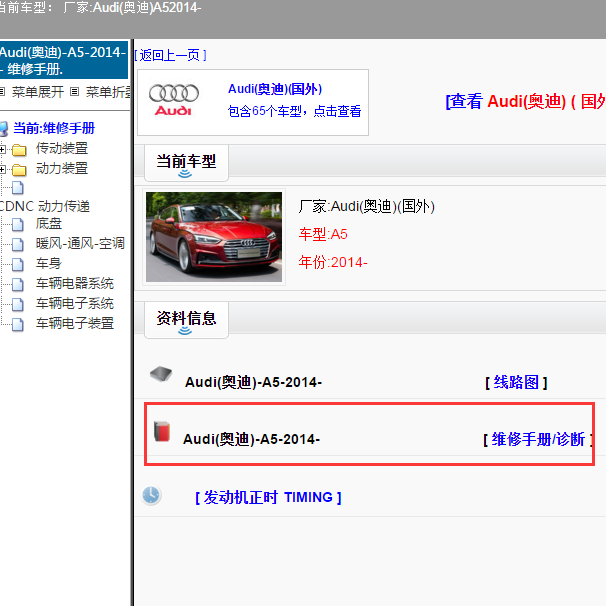
Task: Select 动力装置 in the tree
Action: pos(62,169)
